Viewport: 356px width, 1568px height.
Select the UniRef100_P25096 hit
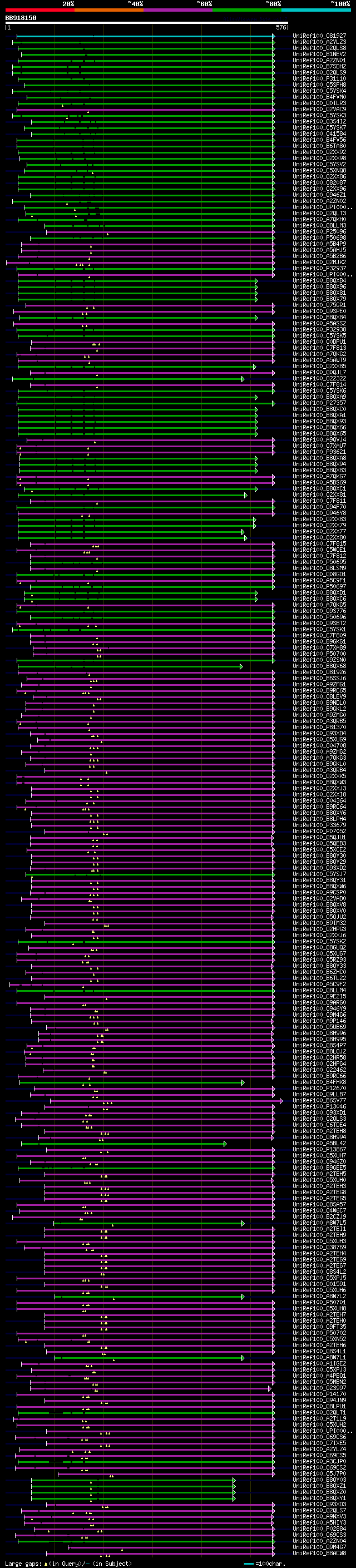[319, 231]
